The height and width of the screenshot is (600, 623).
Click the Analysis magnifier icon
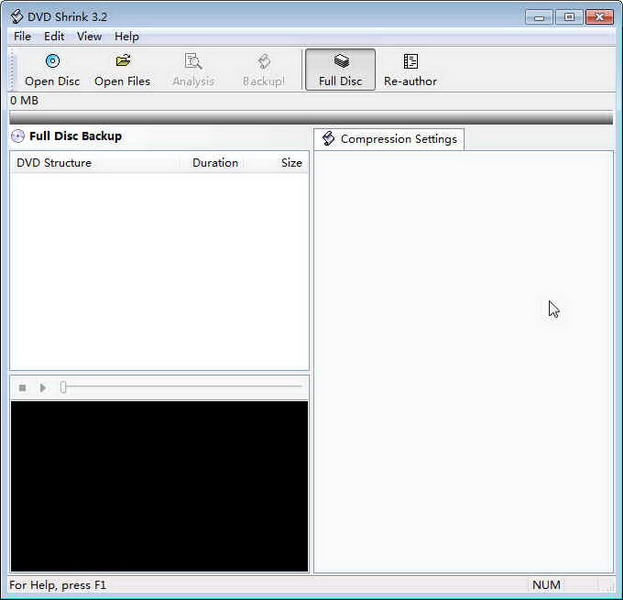[x=193, y=61]
